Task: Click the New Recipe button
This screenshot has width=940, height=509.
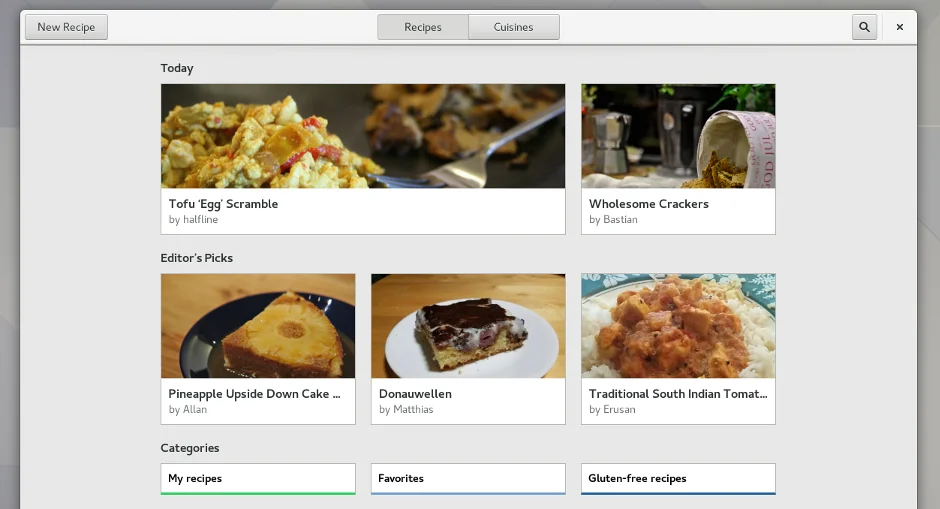Action: tap(66, 27)
